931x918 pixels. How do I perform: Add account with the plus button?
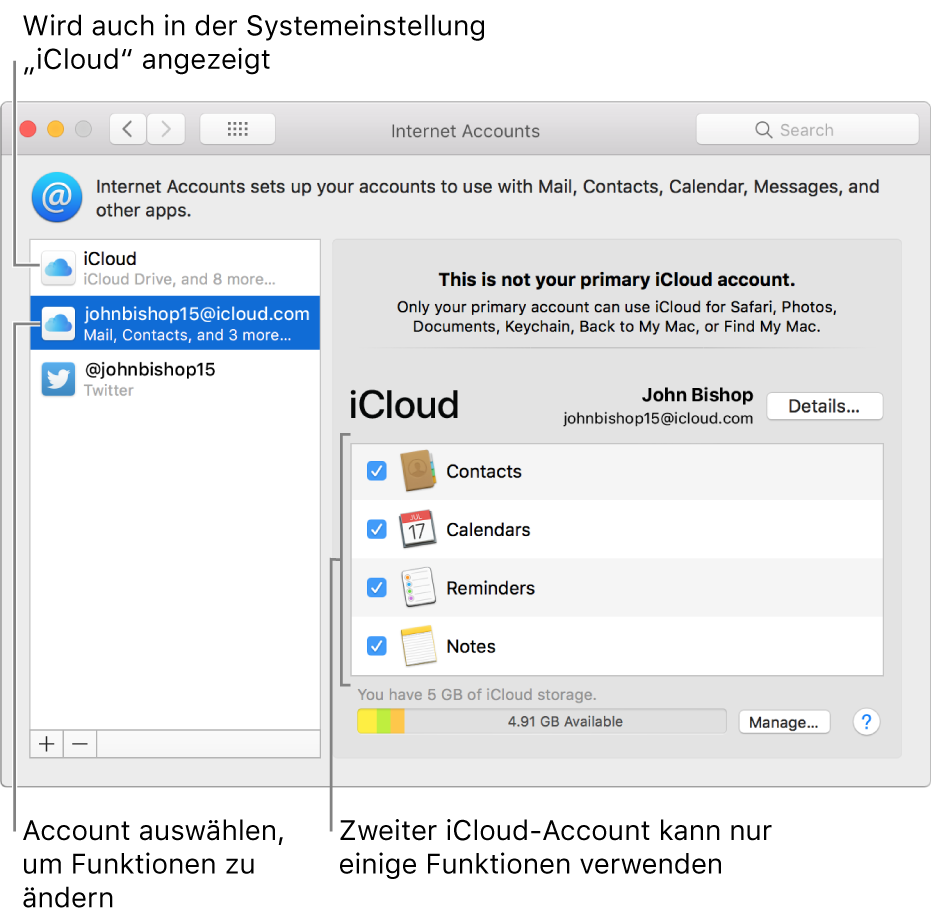(x=47, y=744)
